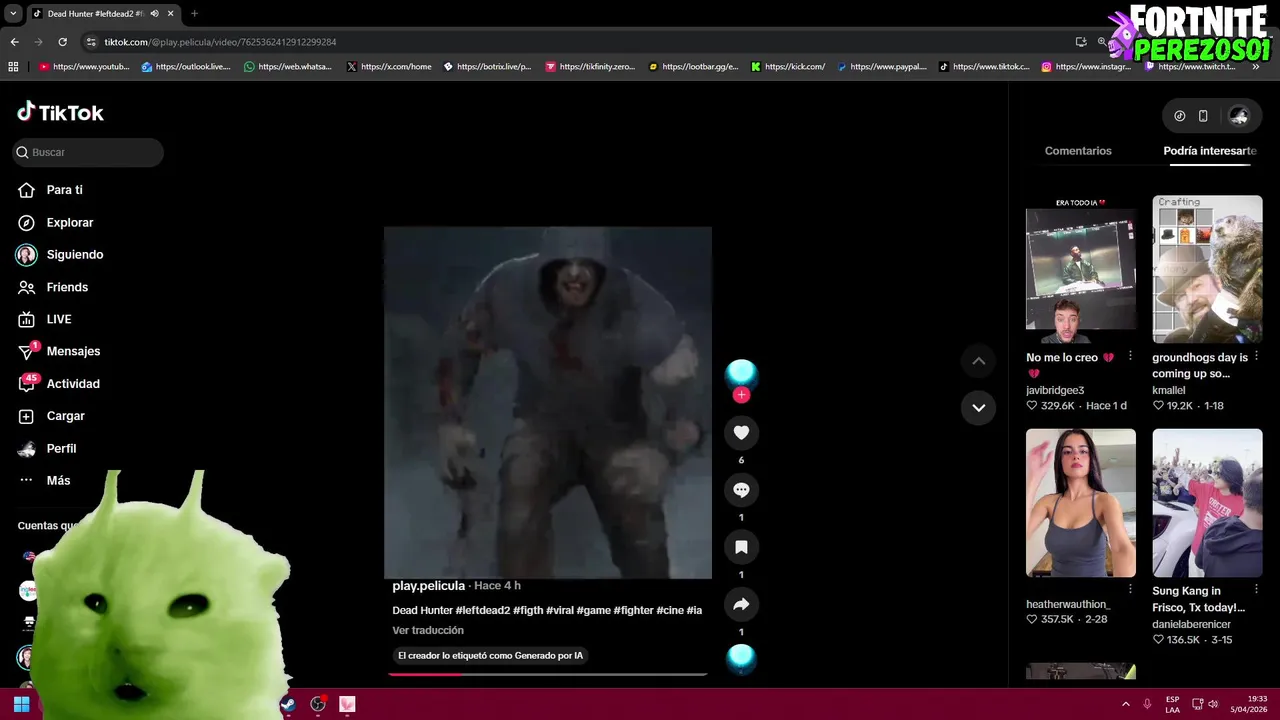Open the sound disc below share
The image size is (1280, 720).
coord(741,658)
